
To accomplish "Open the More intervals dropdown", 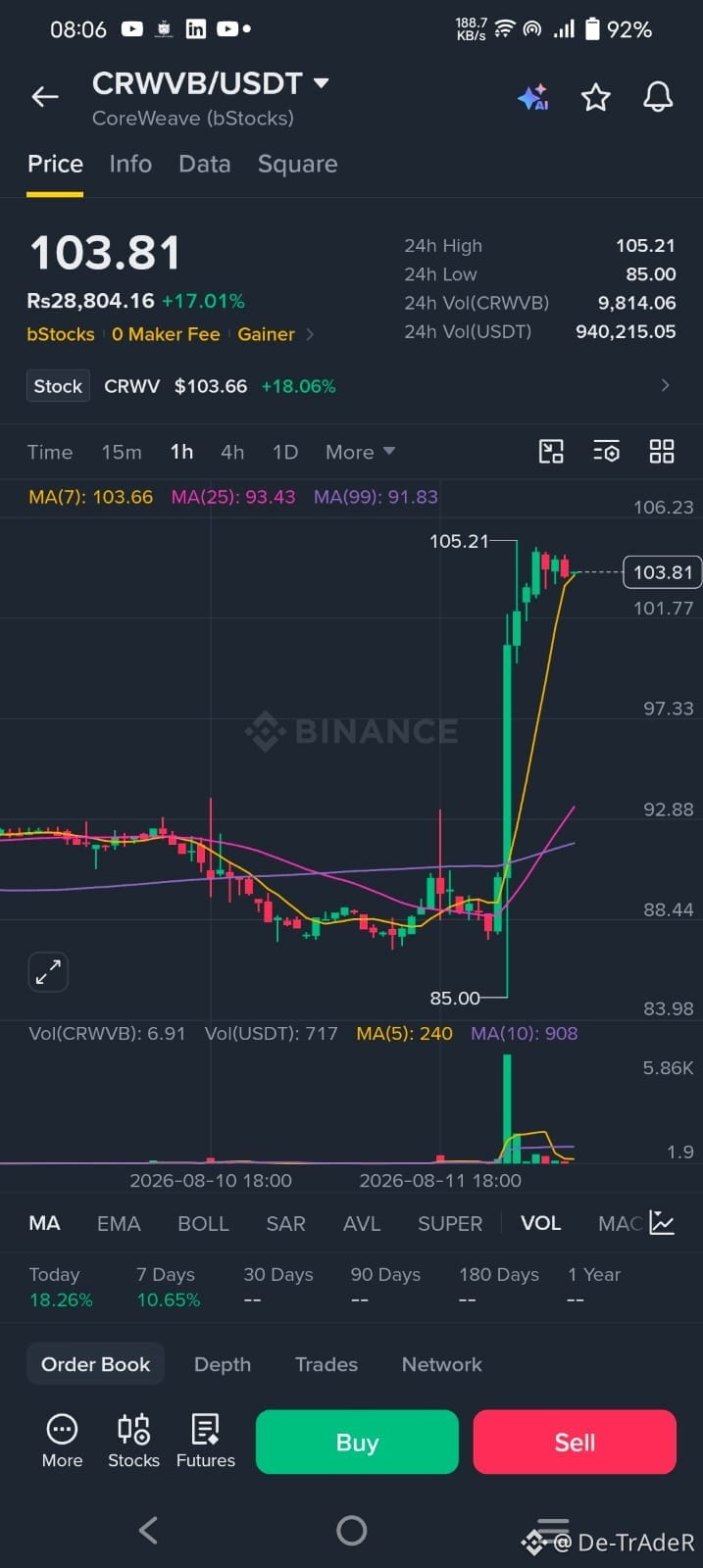I will point(360,452).
